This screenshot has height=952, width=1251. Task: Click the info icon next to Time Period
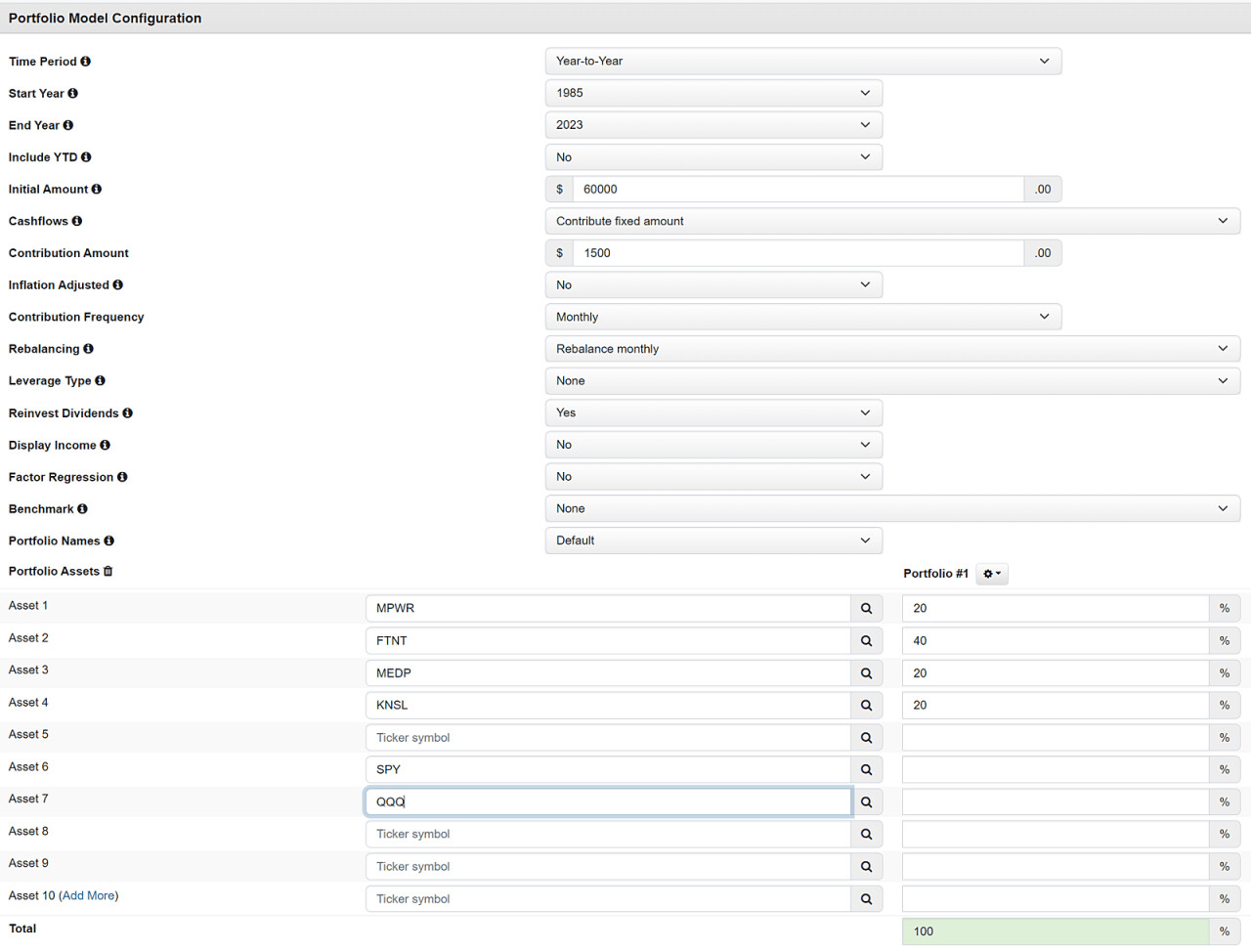(x=86, y=62)
